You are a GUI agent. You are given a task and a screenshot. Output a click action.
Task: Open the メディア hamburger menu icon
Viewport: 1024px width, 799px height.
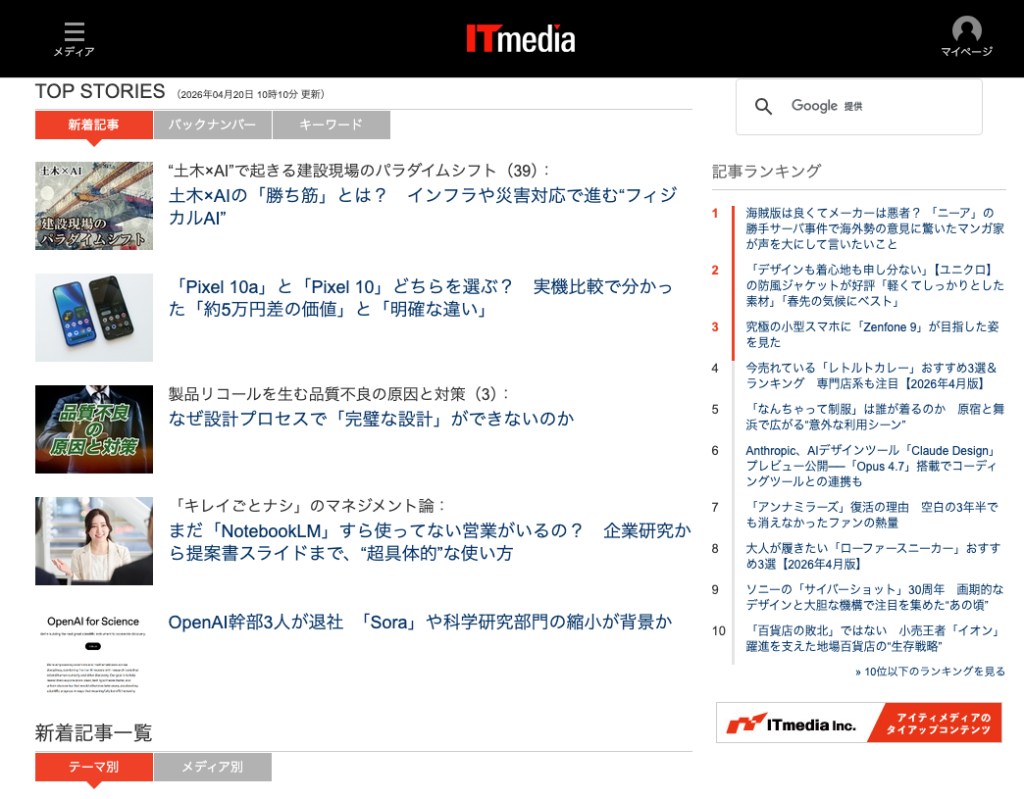coord(74,31)
